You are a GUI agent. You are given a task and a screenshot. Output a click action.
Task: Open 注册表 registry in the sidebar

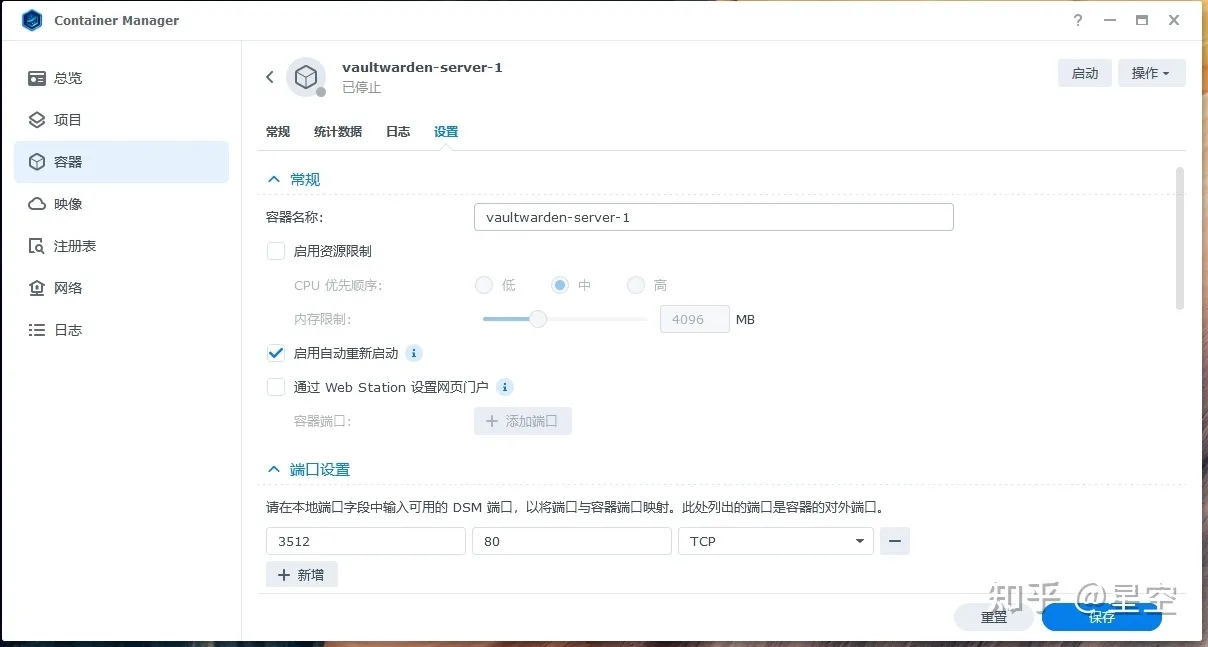tap(74, 246)
